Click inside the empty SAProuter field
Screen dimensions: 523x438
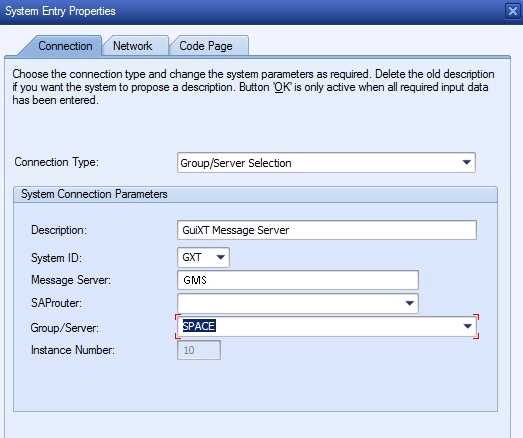290,303
